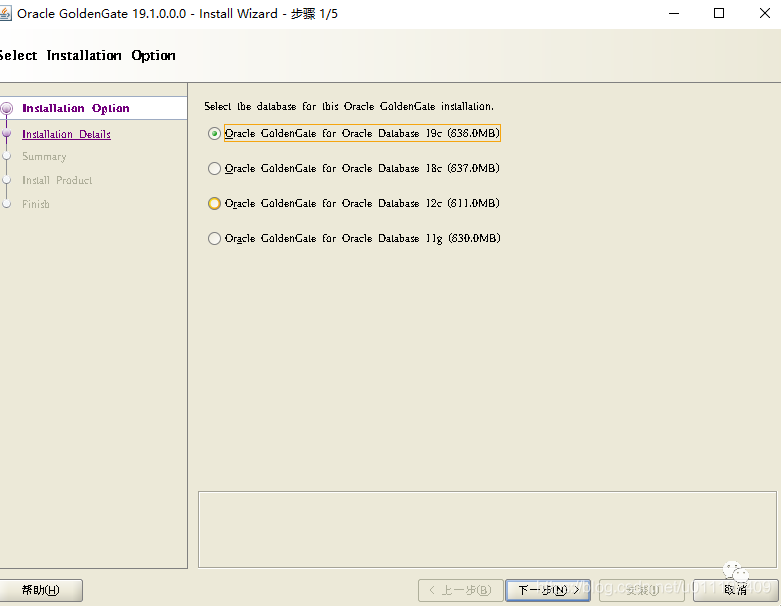The height and width of the screenshot is (606, 781).
Task: Click the Summary step label
Action: point(44,156)
